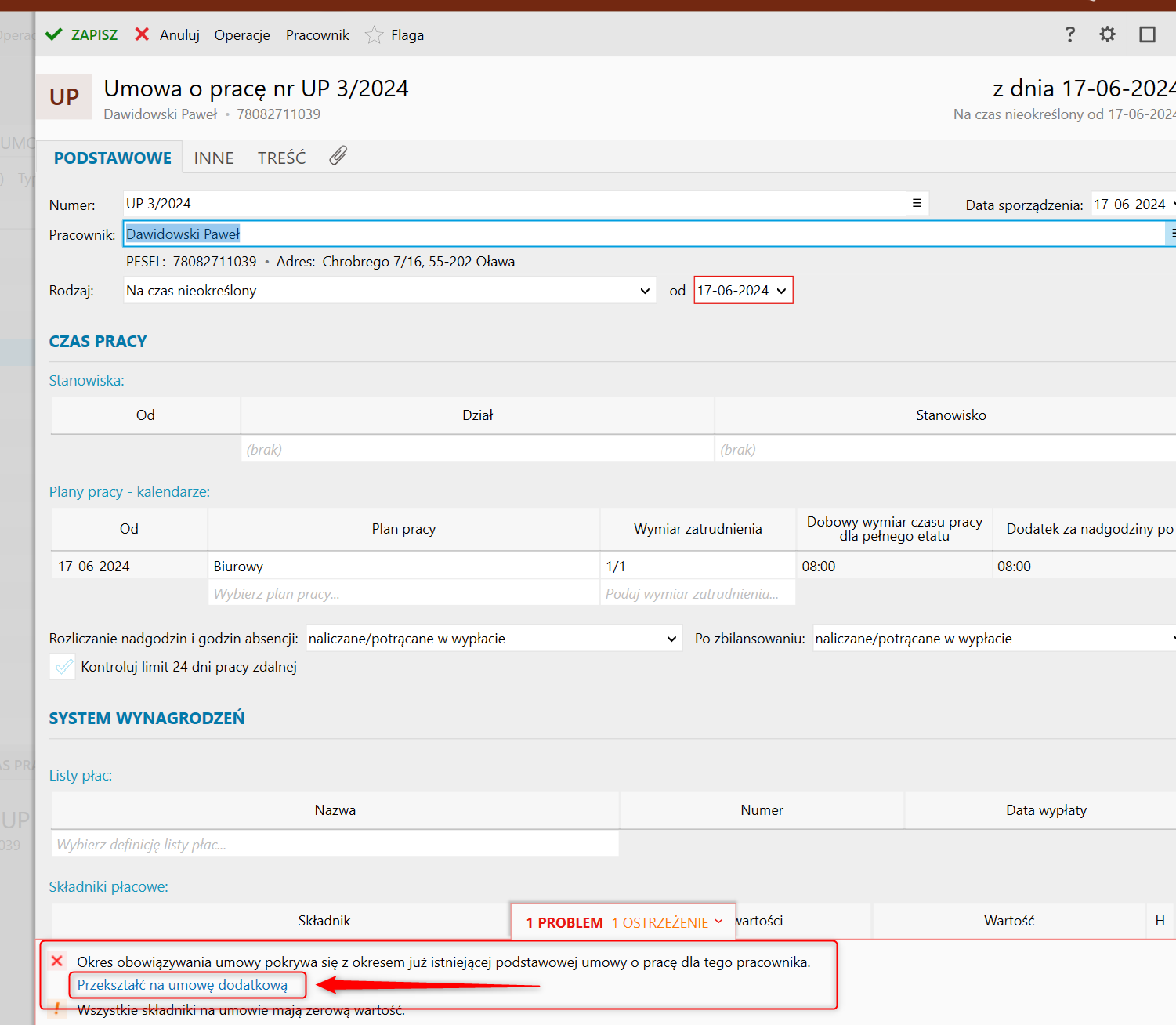This screenshot has height=1025, width=1176.
Task: Expand the Rodzaj contract type dropdown
Action: (x=645, y=291)
